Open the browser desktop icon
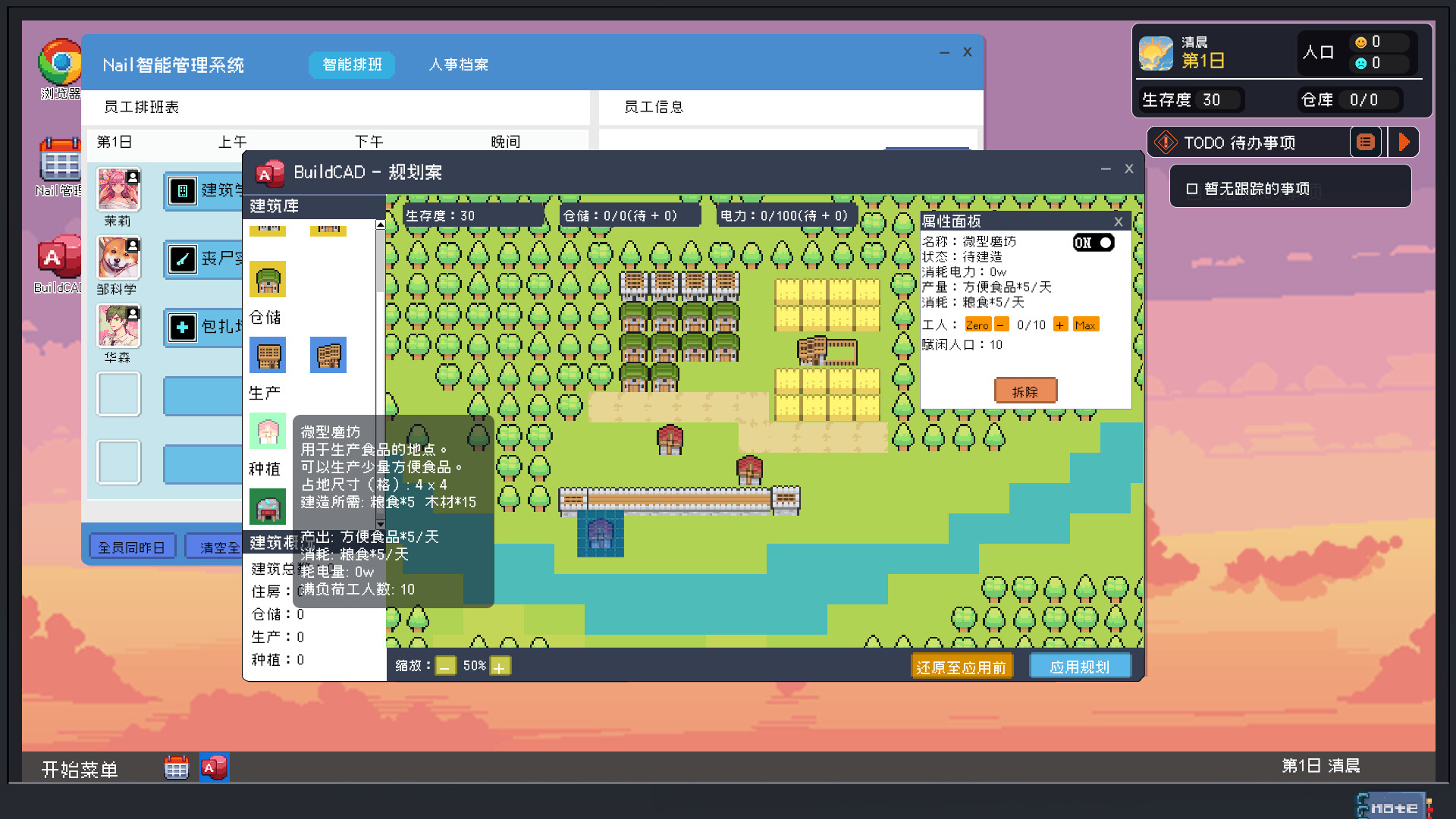Viewport: 1456px width, 819px height. (59, 64)
